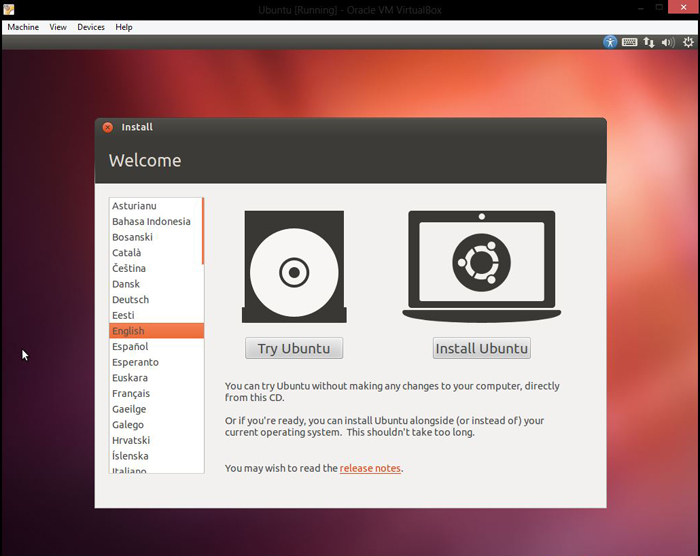This screenshot has width=700, height=556.
Task: Open the sound volume indicator
Action: click(x=668, y=42)
